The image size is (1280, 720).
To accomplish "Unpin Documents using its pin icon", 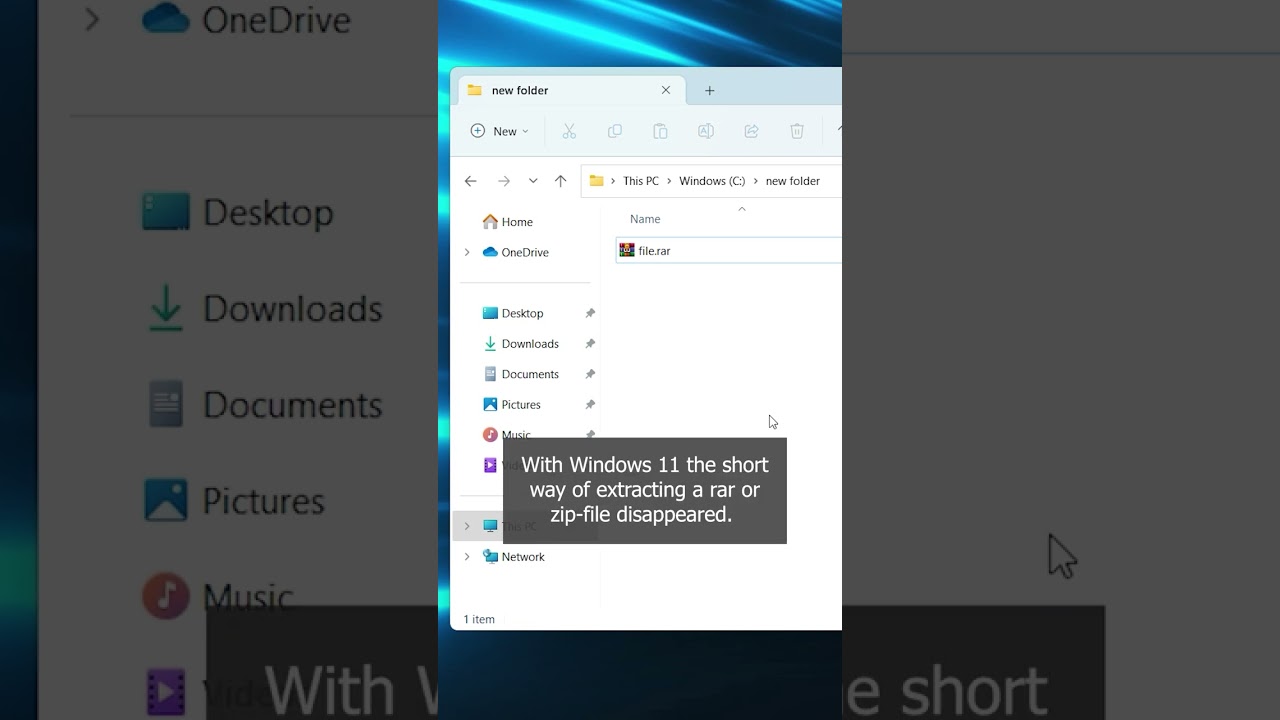I will (x=590, y=374).
